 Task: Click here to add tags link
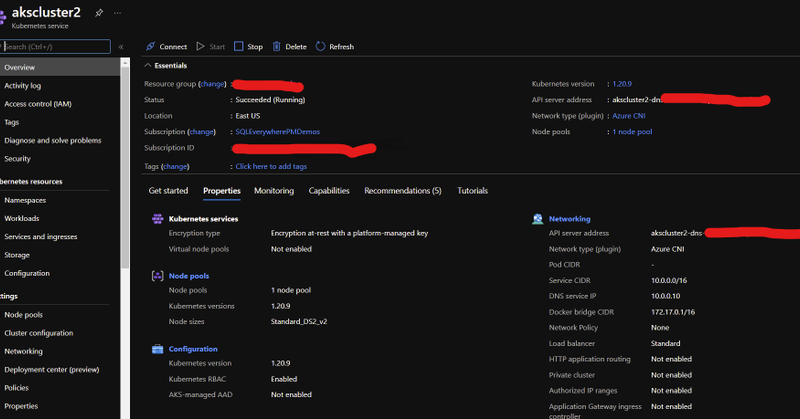[x=271, y=166]
